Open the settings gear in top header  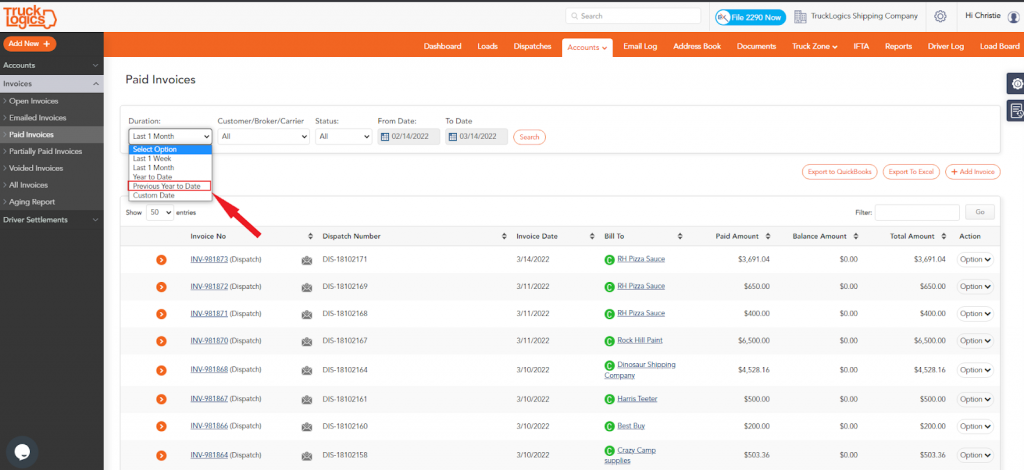[x=940, y=16]
